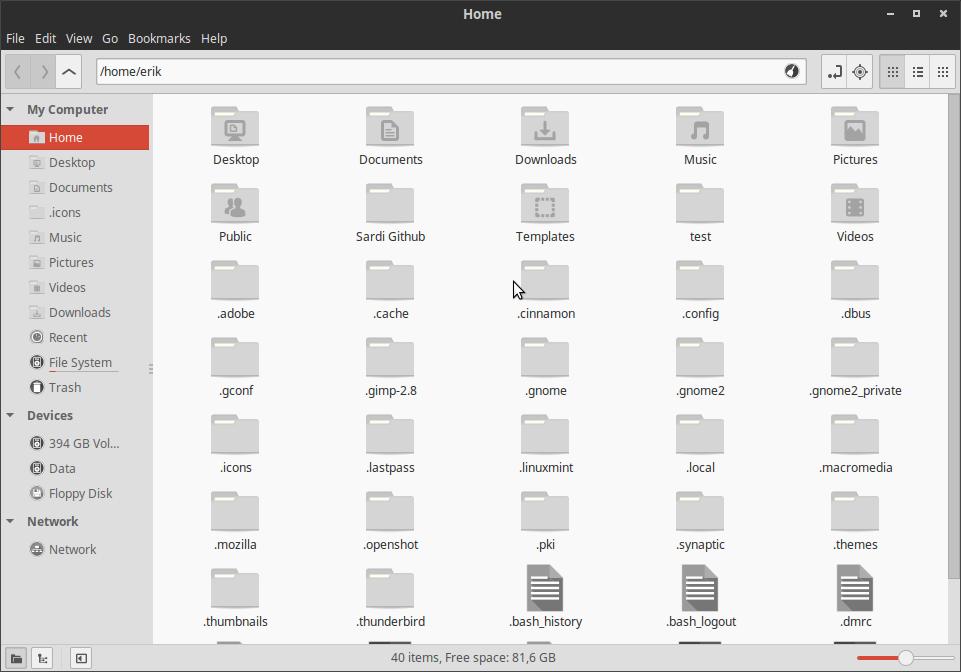Go up to the parent folder

pos(69,72)
